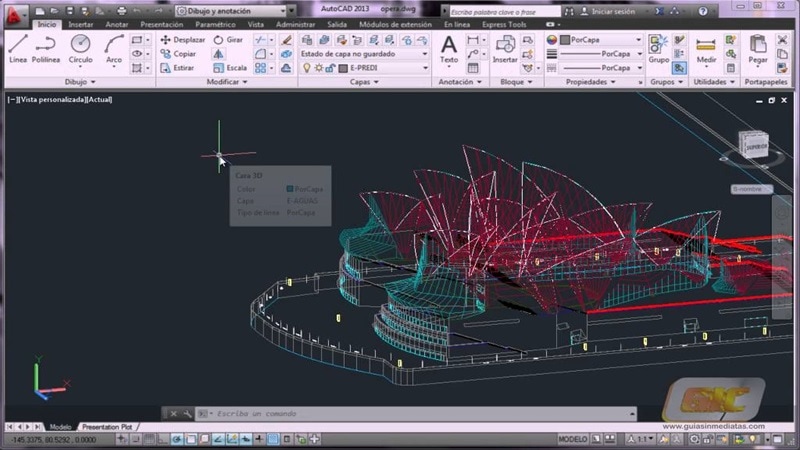Toggle Snap mode in status bar

coord(136,439)
